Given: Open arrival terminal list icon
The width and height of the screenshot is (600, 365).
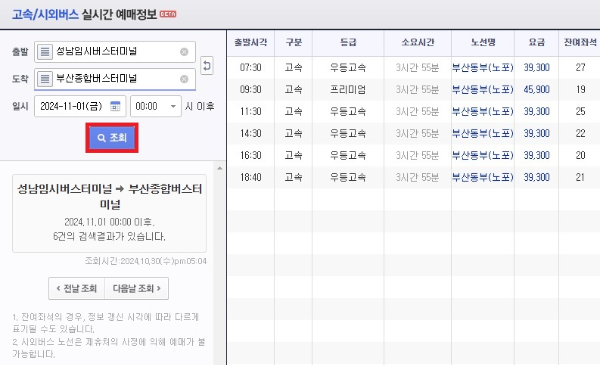Looking at the screenshot, I should [x=45, y=79].
